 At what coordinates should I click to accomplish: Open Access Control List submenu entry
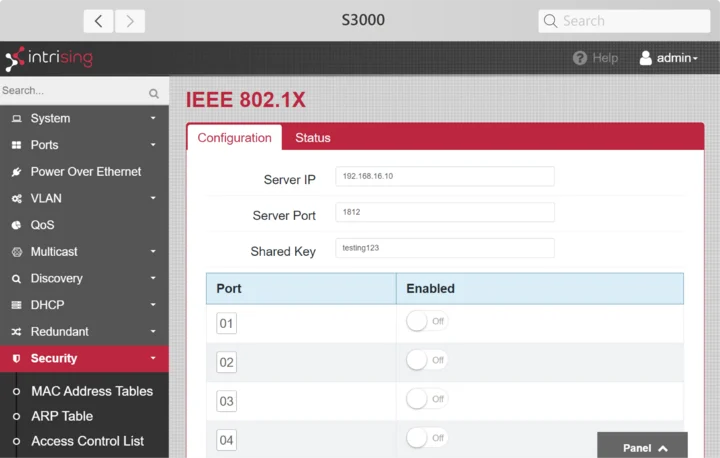pos(87,441)
